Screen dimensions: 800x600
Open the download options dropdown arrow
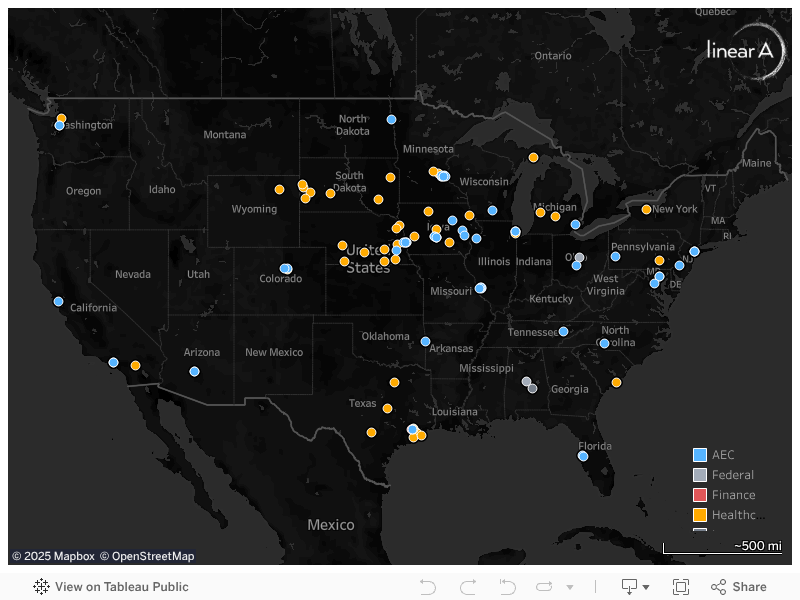coord(646,588)
